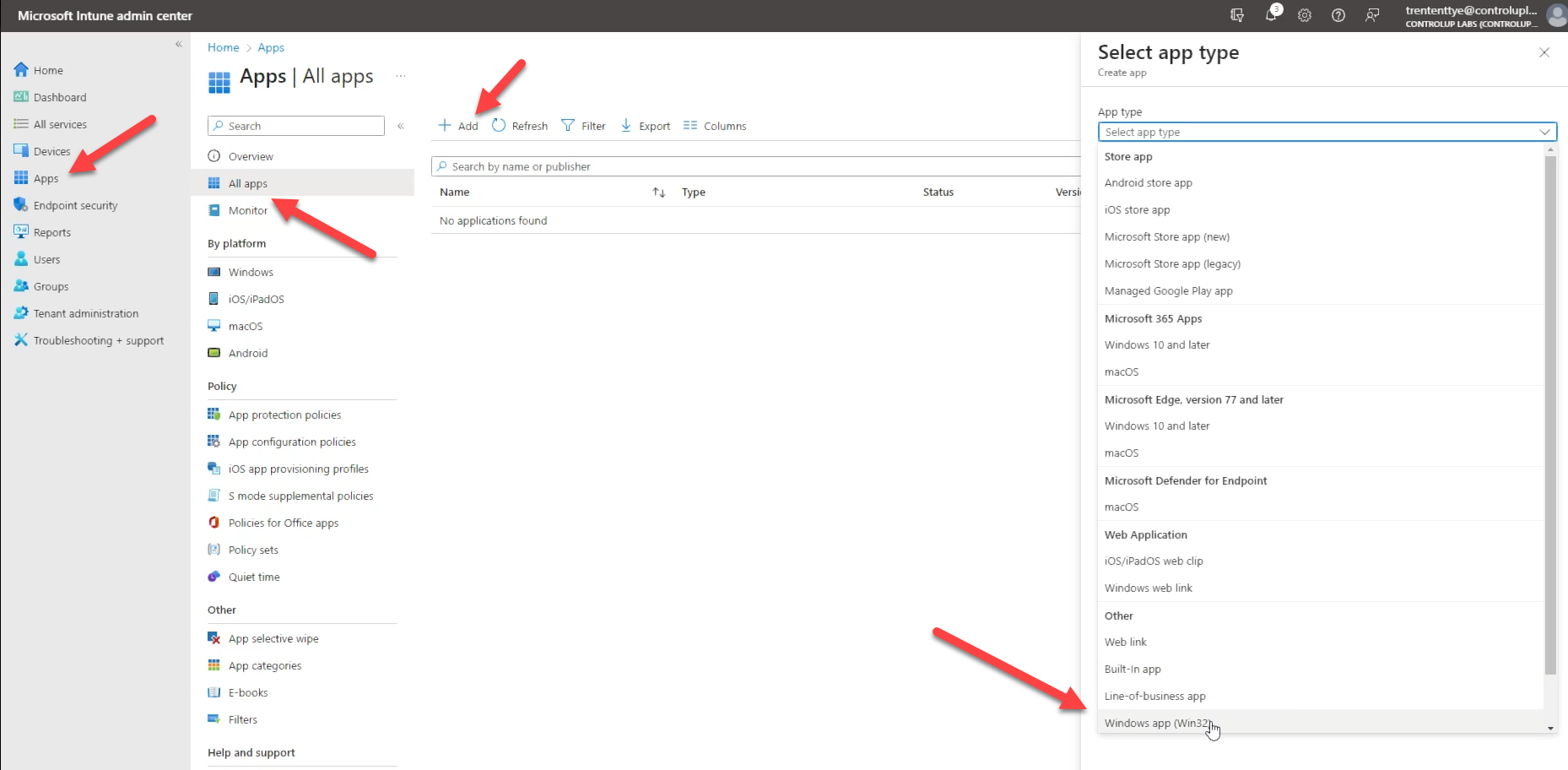Open more options ellipsis beside All apps
This screenshot has height=770, width=1568.
(401, 76)
